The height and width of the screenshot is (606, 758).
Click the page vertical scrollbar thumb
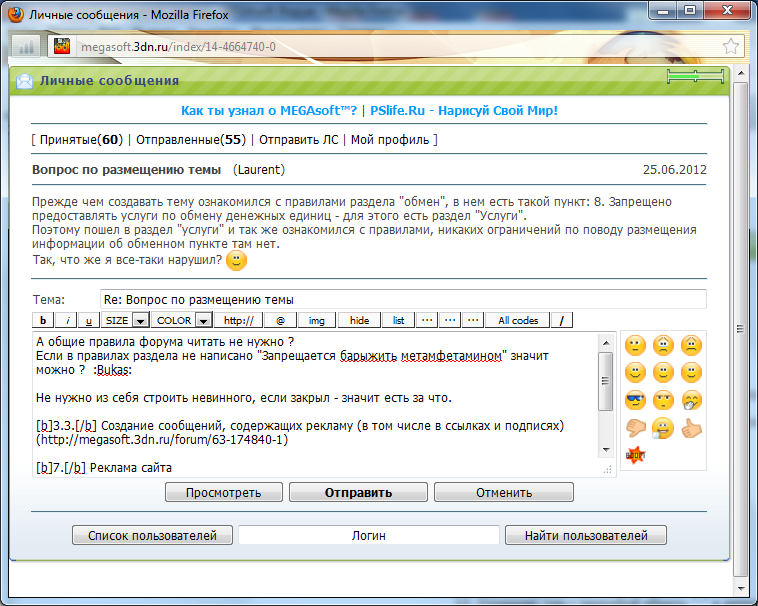(741, 329)
